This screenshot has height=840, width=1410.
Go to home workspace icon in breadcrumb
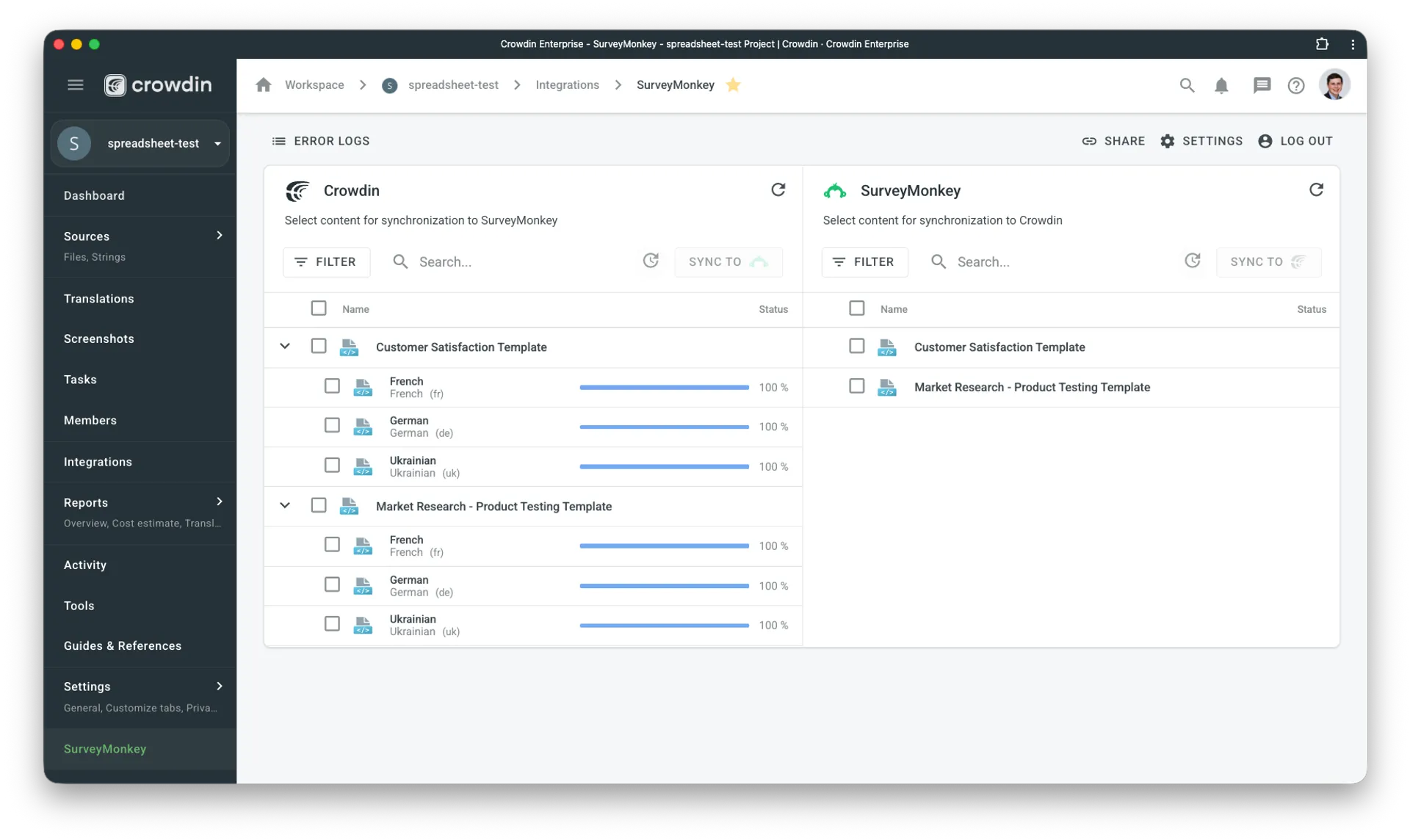[x=264, y=85]
